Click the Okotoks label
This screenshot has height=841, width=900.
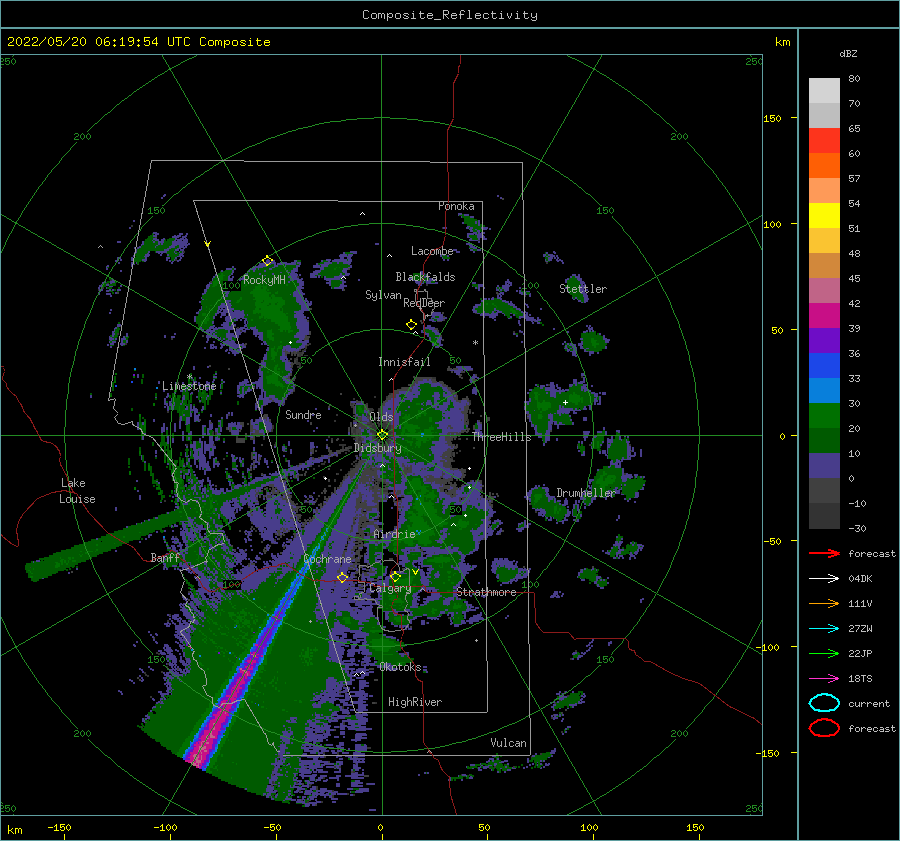tap(400, 667)
